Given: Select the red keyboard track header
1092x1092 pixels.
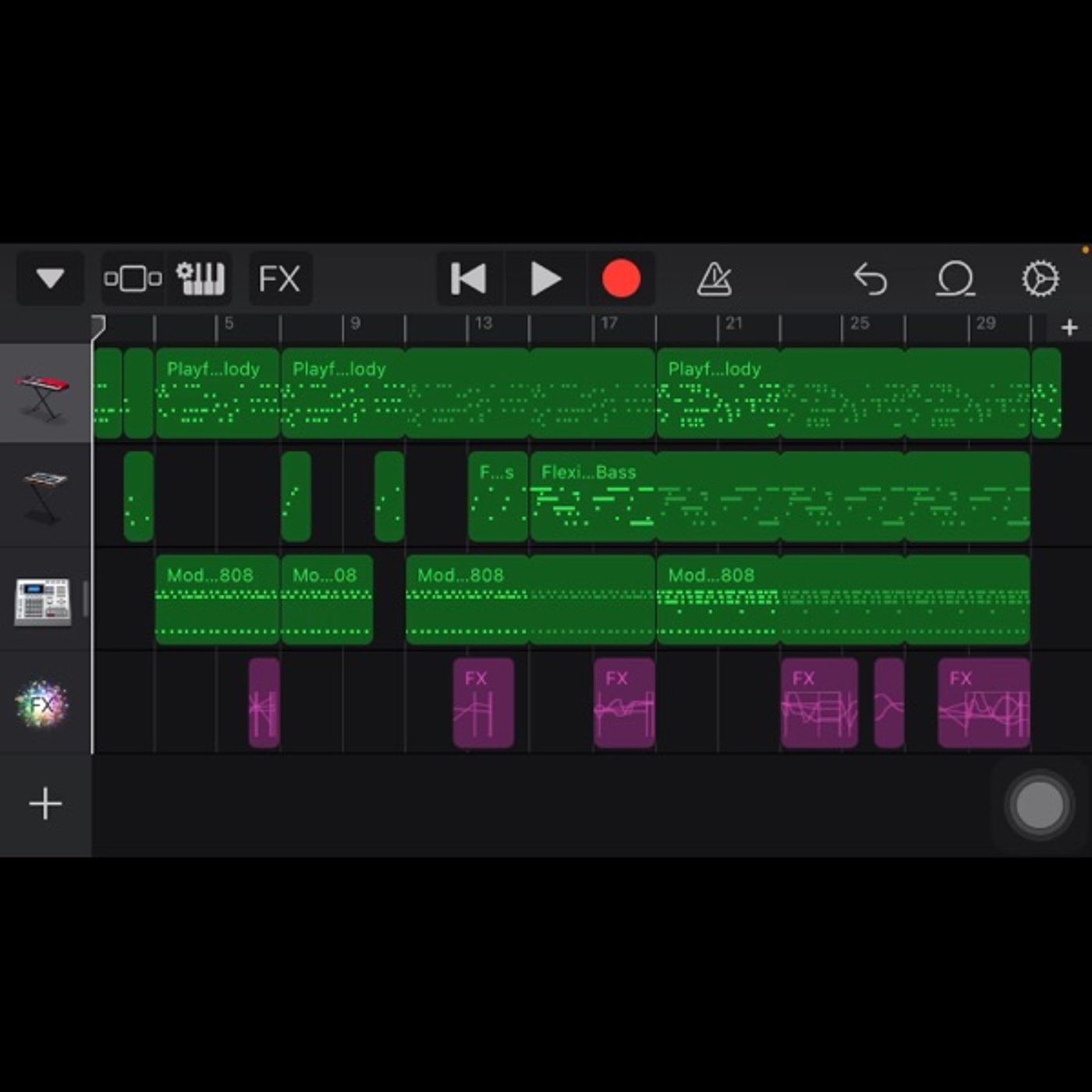Looking at the screenshot, I should pos(45,394).
